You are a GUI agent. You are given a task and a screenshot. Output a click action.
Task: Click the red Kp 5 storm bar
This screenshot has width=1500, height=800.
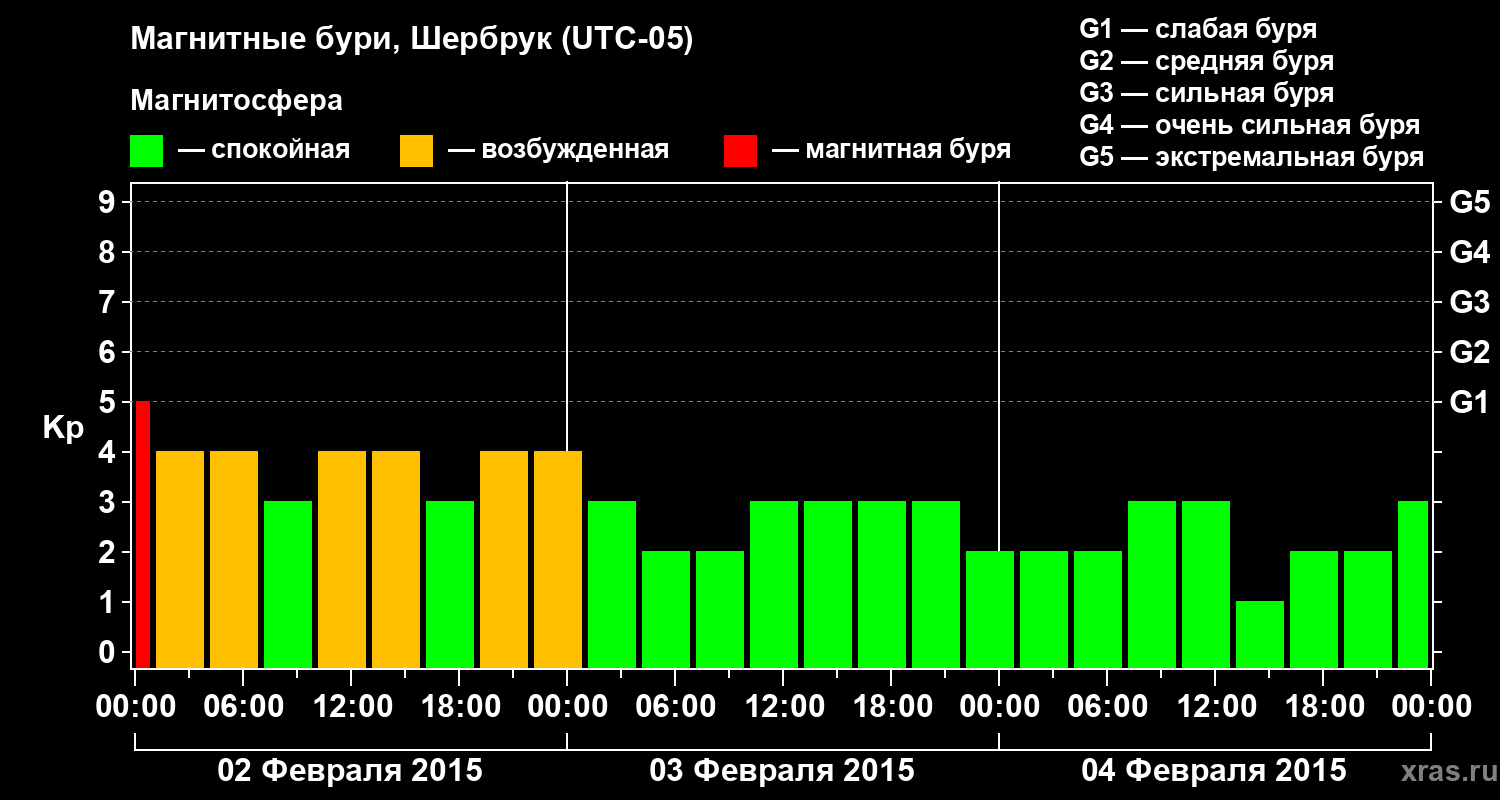(x=143, y=534)
